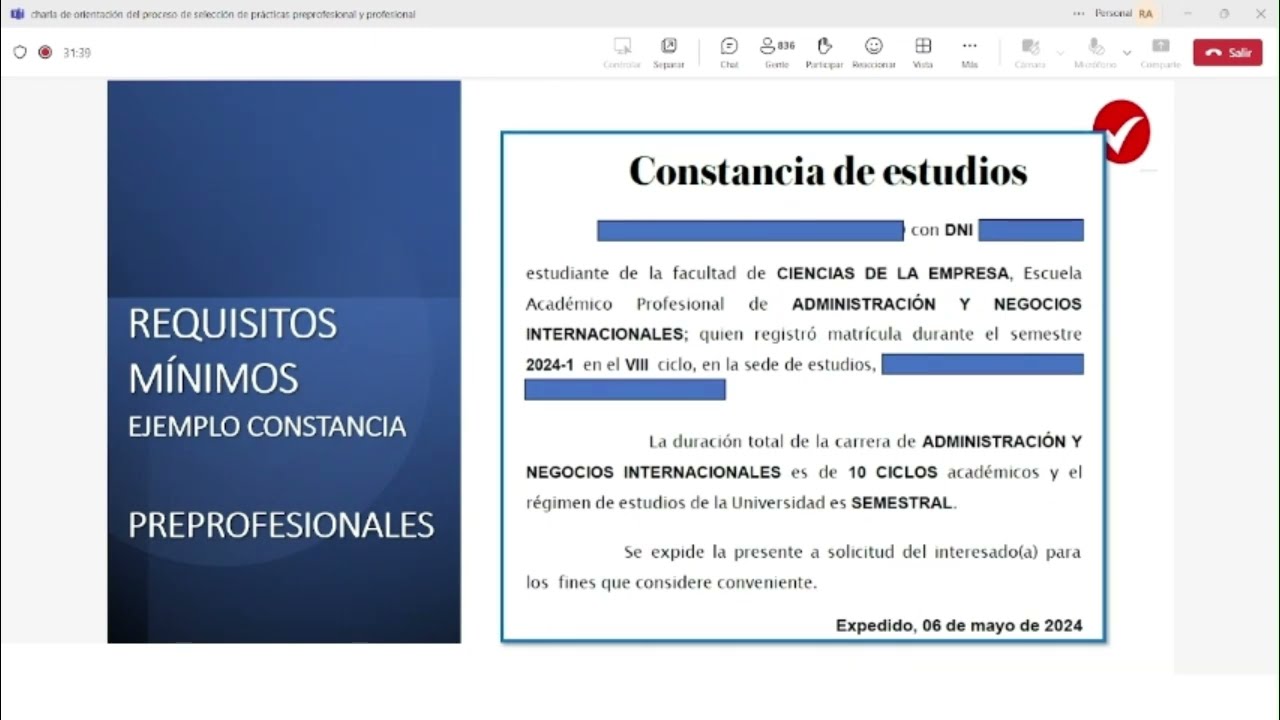Toggle the Micrófono mute button
This screenshot has height=720, width=1280.
coord(1095,51)
